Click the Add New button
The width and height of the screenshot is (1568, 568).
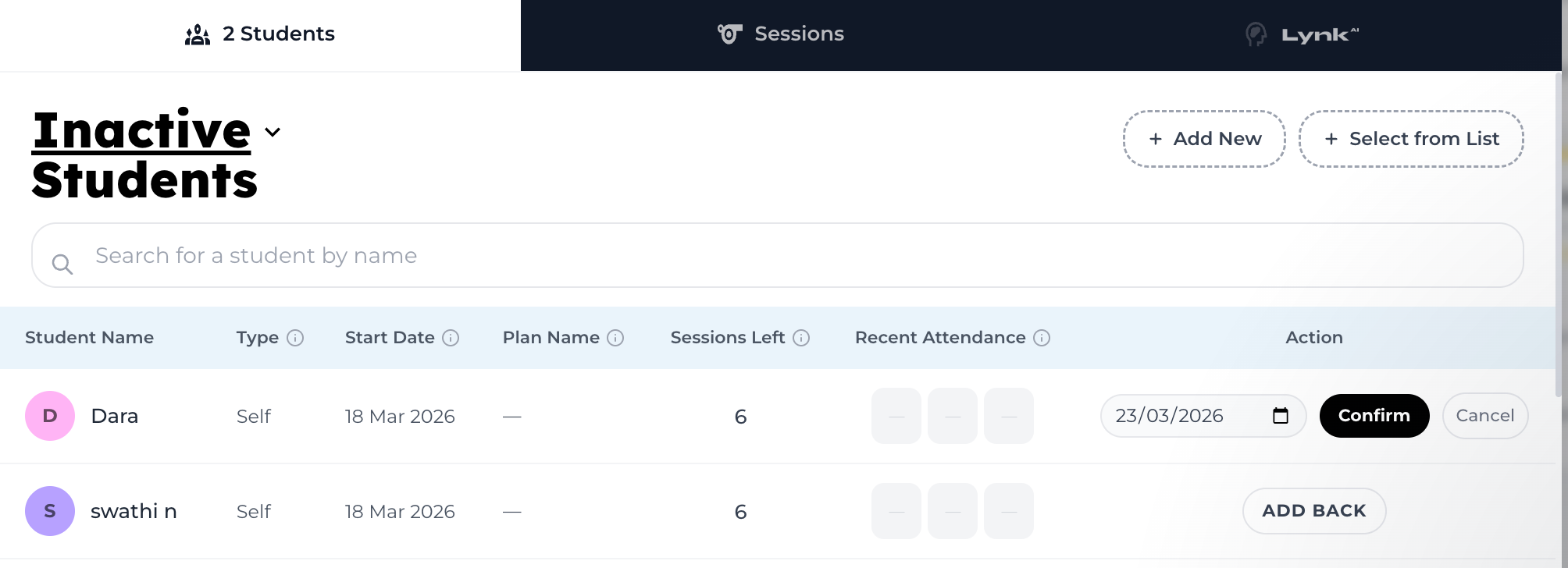pos(1204,139)
